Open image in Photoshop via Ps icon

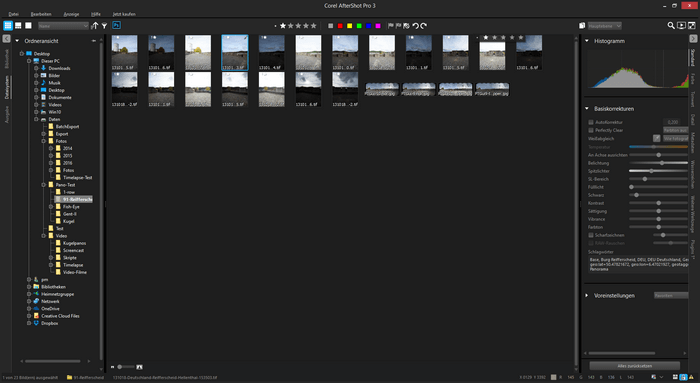pyautogui.click(x=117, y=25)
